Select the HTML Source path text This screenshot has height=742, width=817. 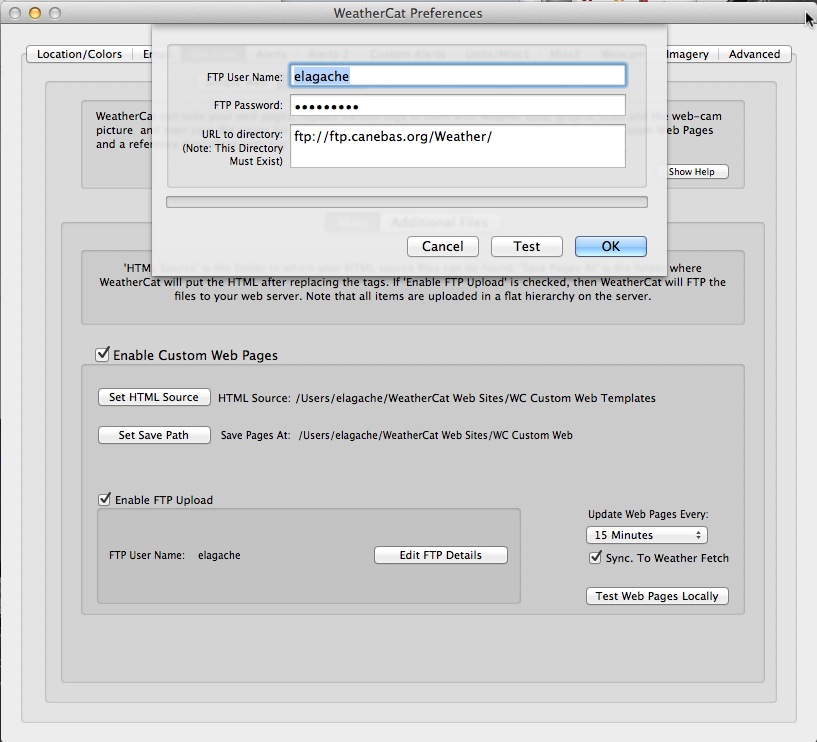476,398
